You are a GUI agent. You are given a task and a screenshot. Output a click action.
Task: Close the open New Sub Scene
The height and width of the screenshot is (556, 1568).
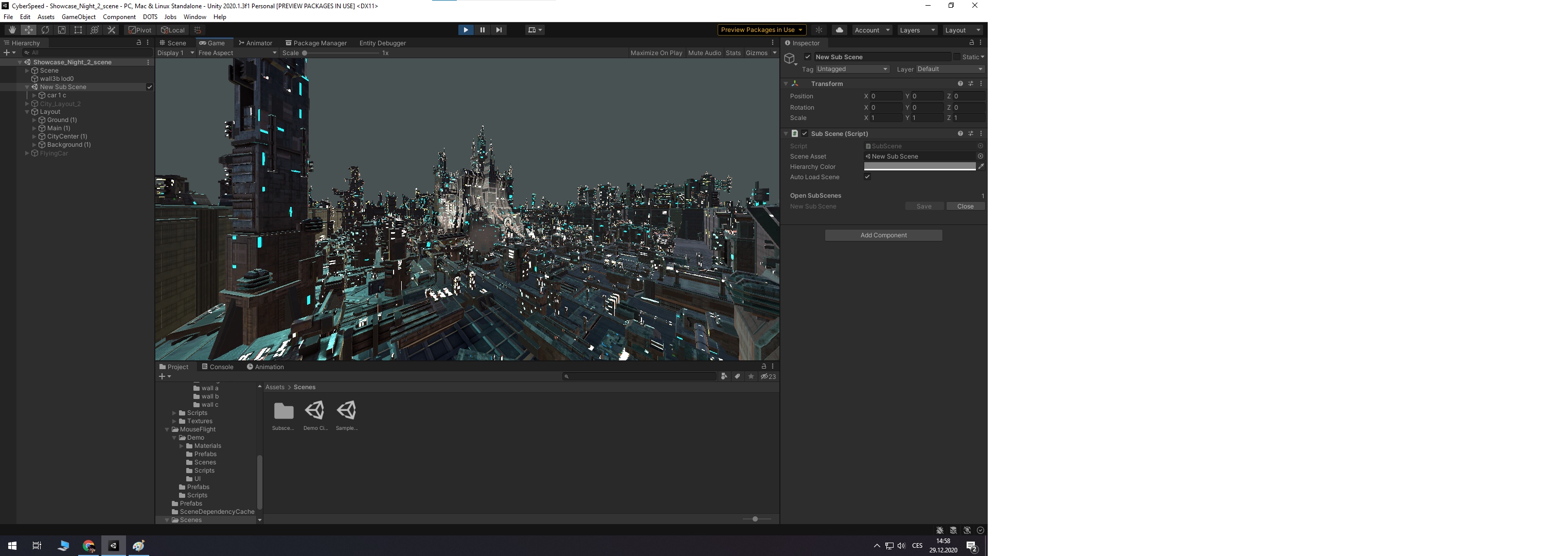pos(966,206)
